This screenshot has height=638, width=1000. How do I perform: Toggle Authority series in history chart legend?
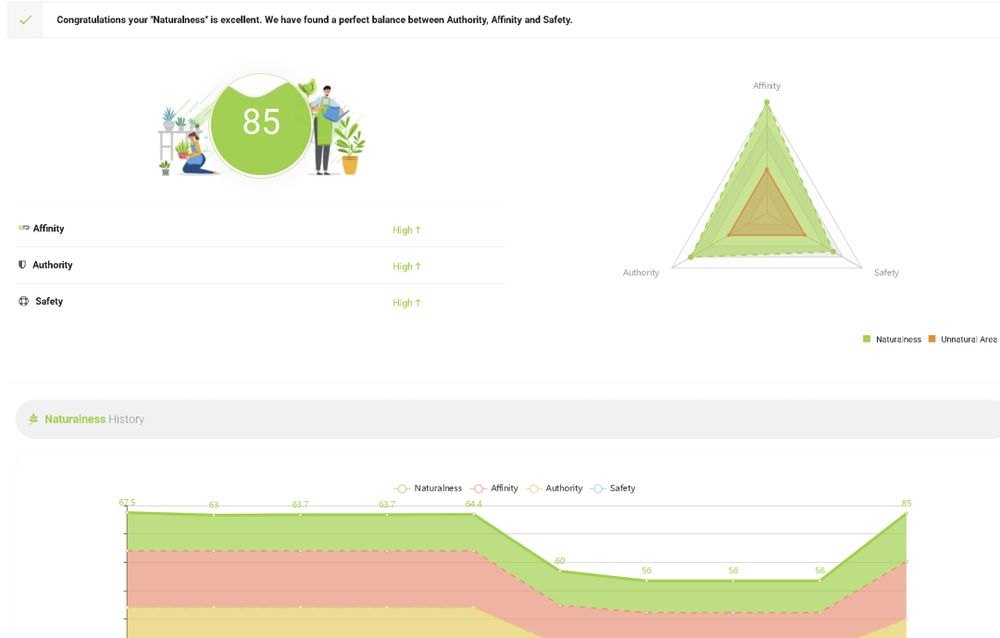coord(554,488)
